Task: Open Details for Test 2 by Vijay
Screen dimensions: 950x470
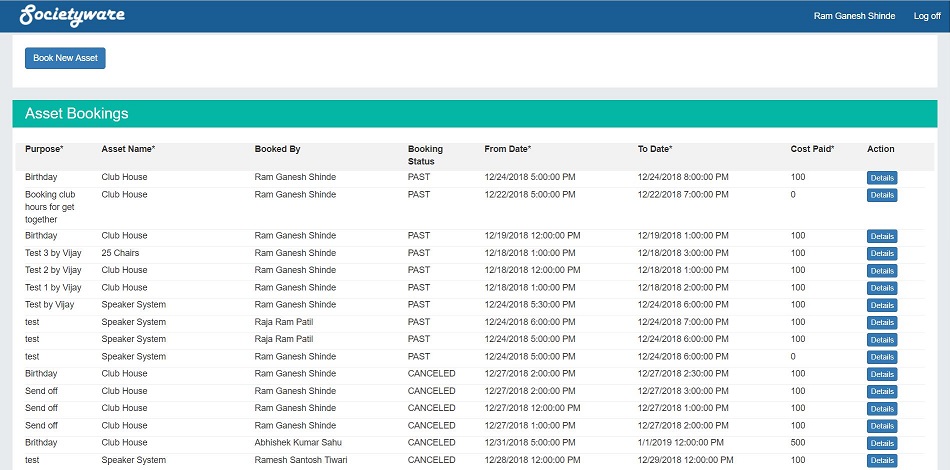Action: pyautogui.click(x=882, y=271)
